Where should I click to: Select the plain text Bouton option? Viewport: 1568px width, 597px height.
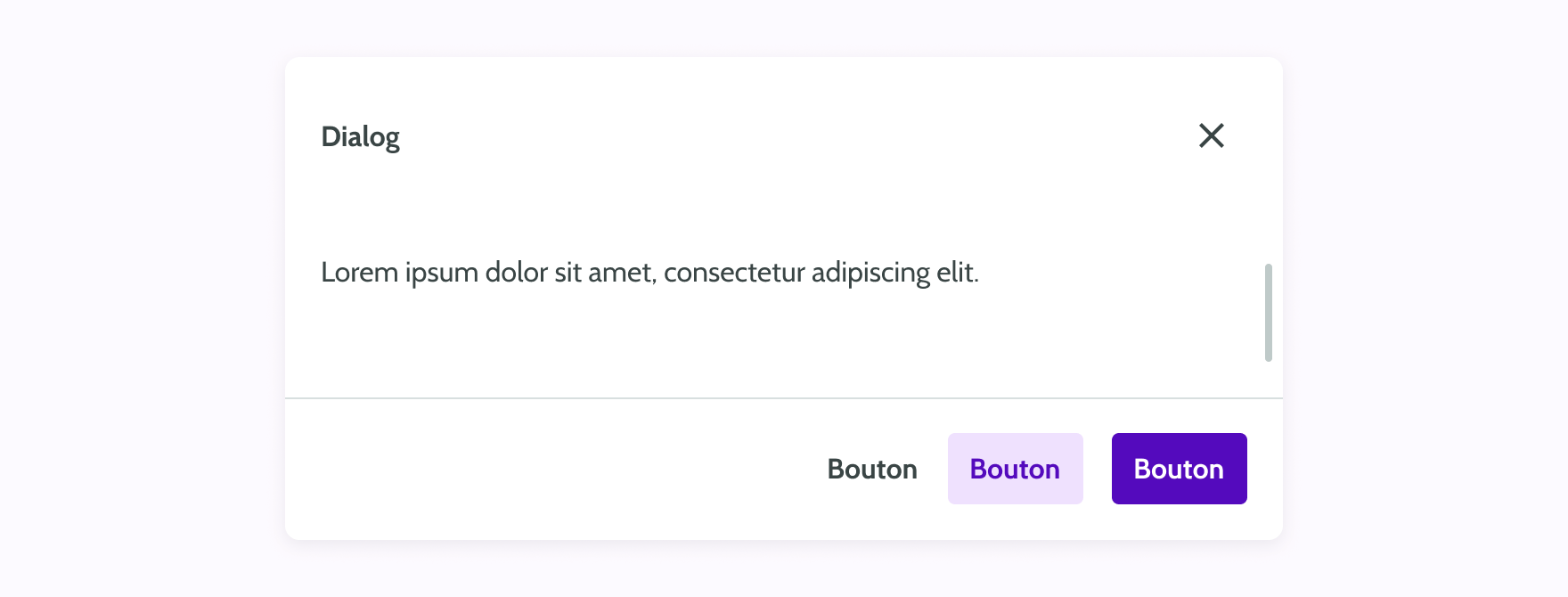point(872,468)
